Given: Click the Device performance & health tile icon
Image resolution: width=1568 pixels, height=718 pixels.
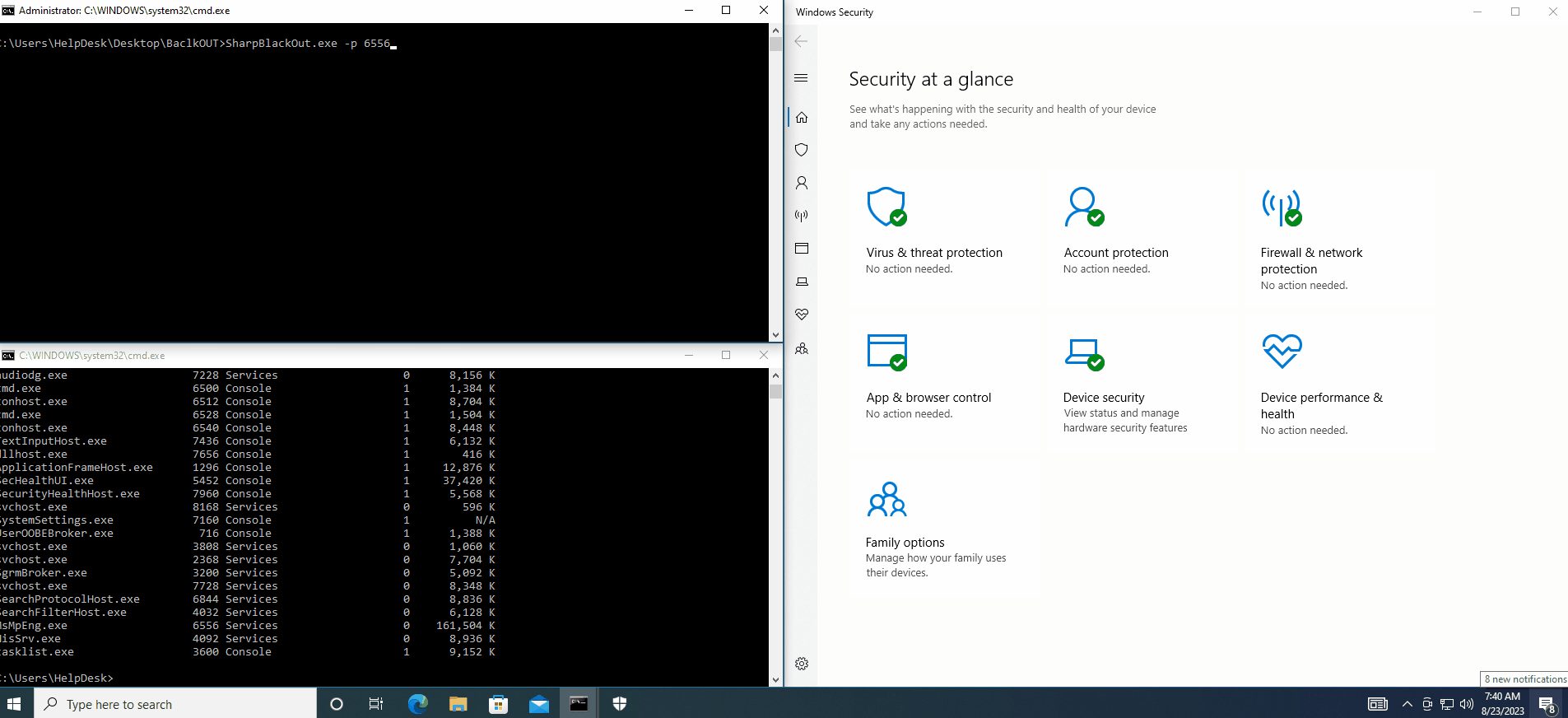Looking at the screenshot, I should coord(1282,351).
